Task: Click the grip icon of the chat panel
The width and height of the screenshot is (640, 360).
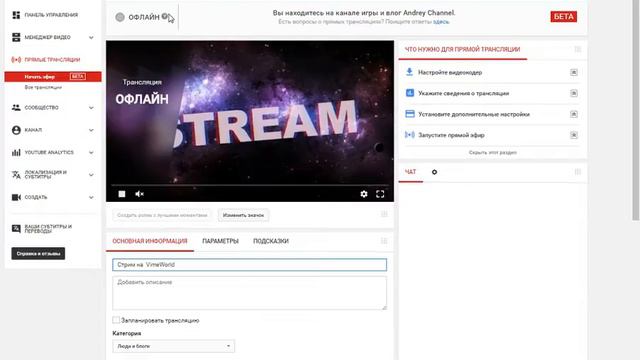Action: (x=578, y=172)
